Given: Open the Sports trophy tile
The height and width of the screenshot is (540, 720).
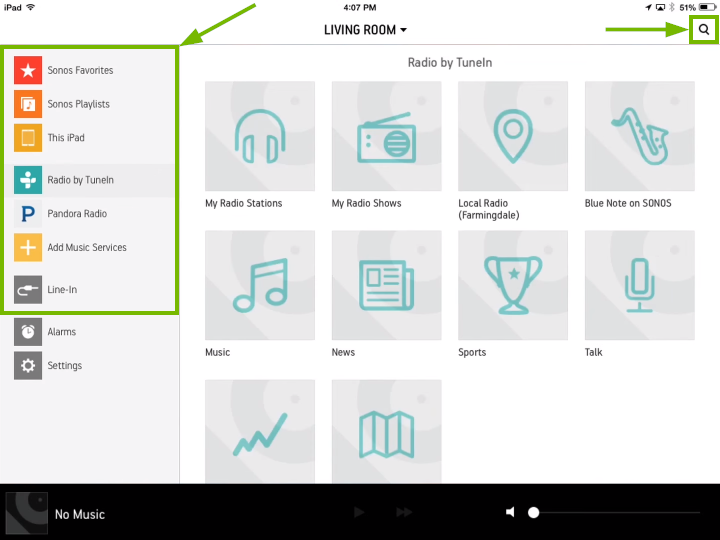Looking at the screenshot, I should [x=513, y=285].
